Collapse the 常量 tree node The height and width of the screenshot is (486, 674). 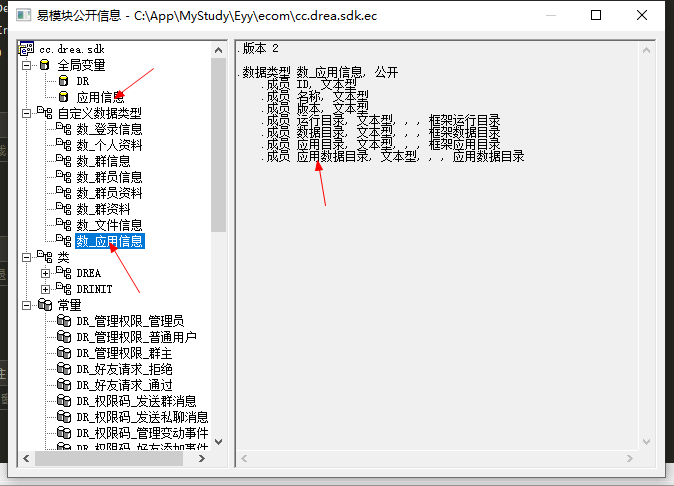pyautogui.click(x=26, y=305)
